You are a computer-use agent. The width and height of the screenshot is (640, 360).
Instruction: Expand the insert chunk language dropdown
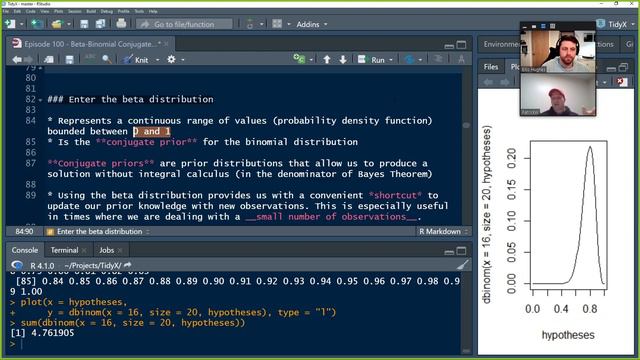311,60
